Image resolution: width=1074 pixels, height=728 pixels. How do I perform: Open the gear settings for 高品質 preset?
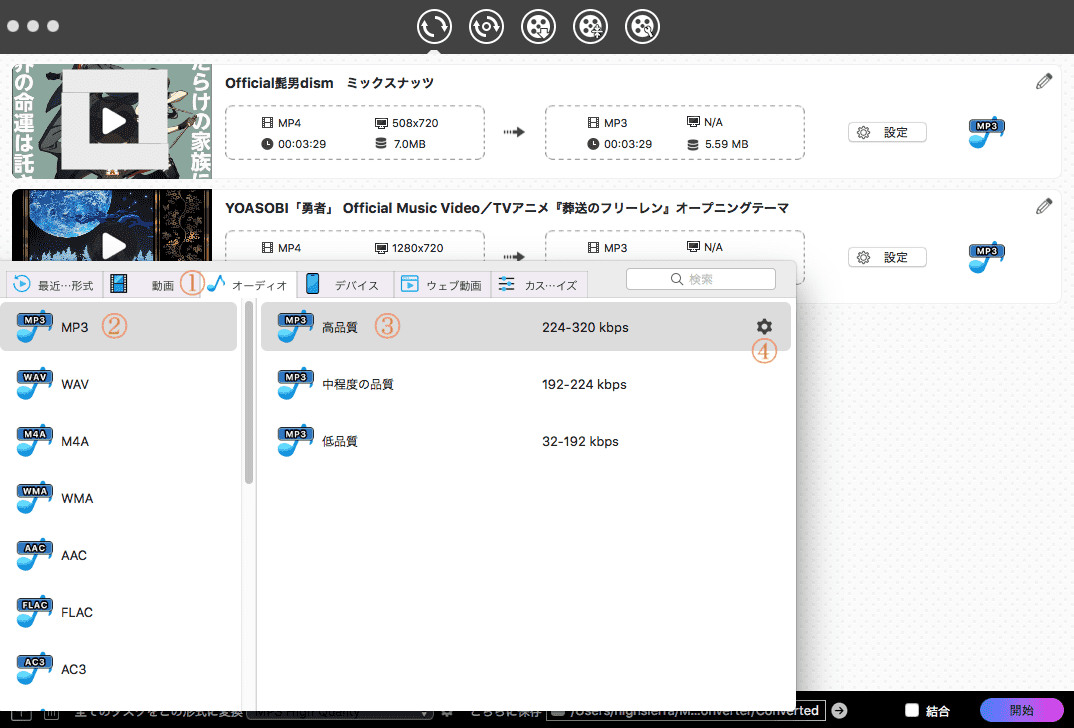point(764,327)
